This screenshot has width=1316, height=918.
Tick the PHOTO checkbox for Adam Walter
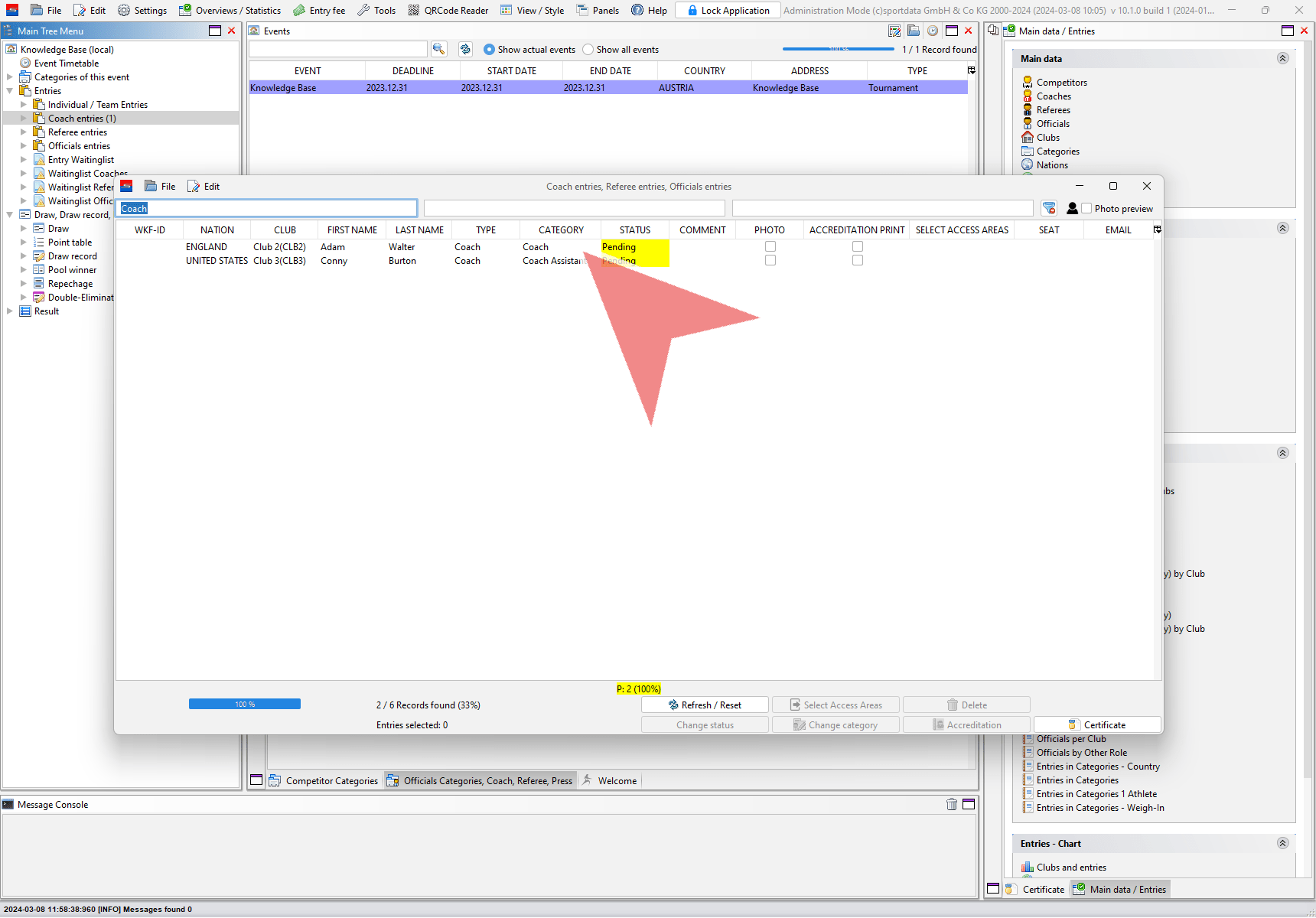770,246
